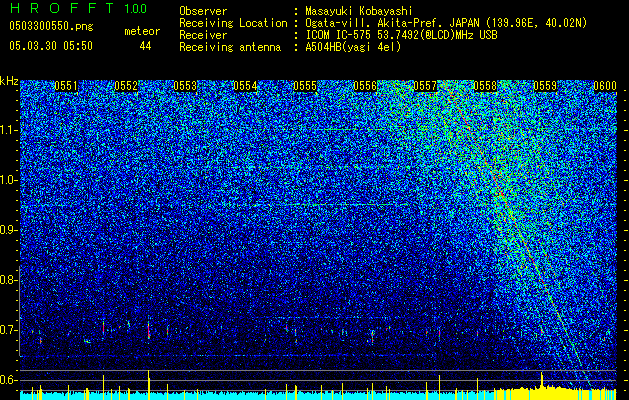629x400 pixels.
Task: Click the 0.7 kHz axis label
Action: click(9, 330)
